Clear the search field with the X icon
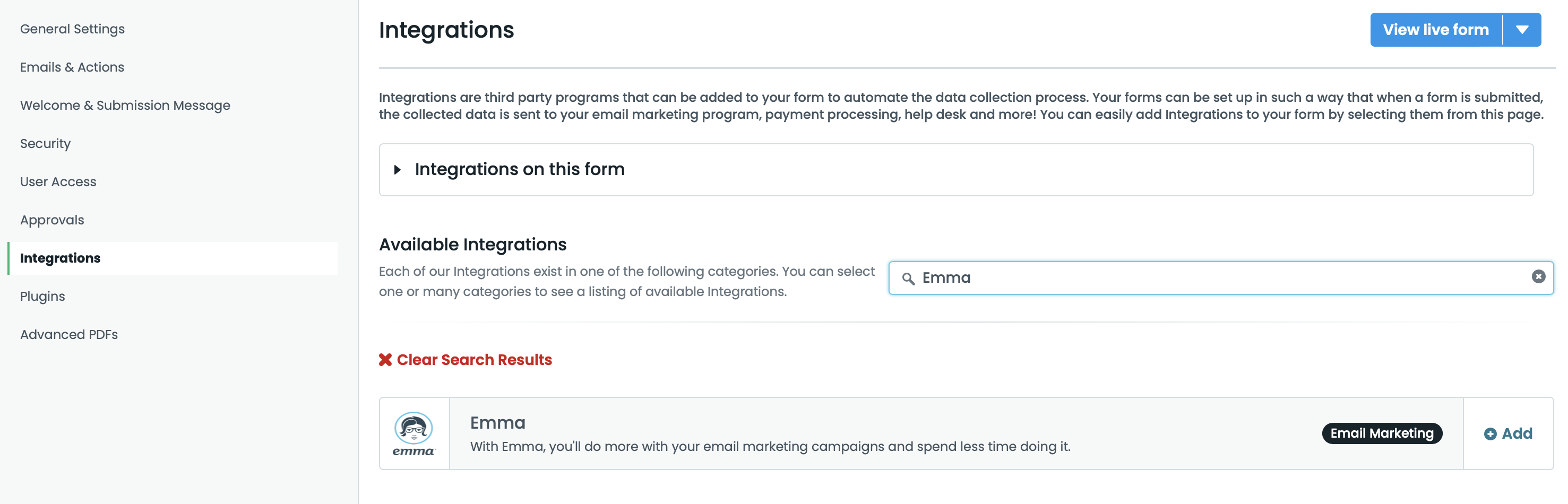 1538,277
